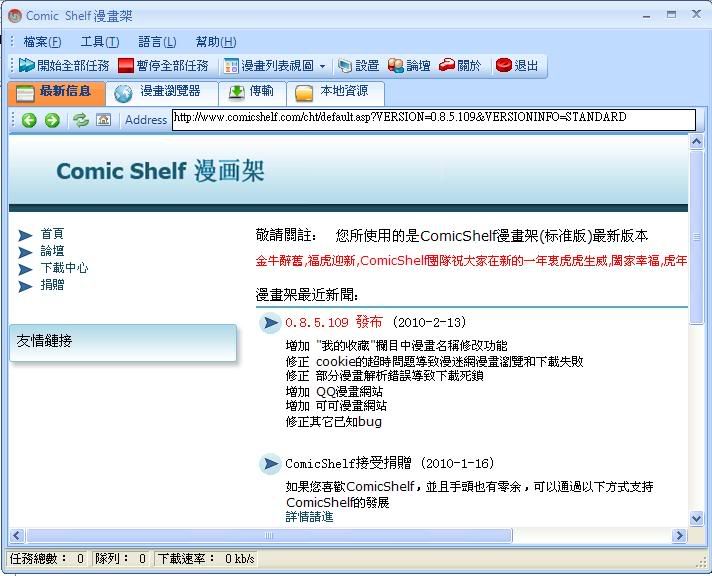
Task: Click the About (關於) toolbar button
Action: tap(460, 66)
